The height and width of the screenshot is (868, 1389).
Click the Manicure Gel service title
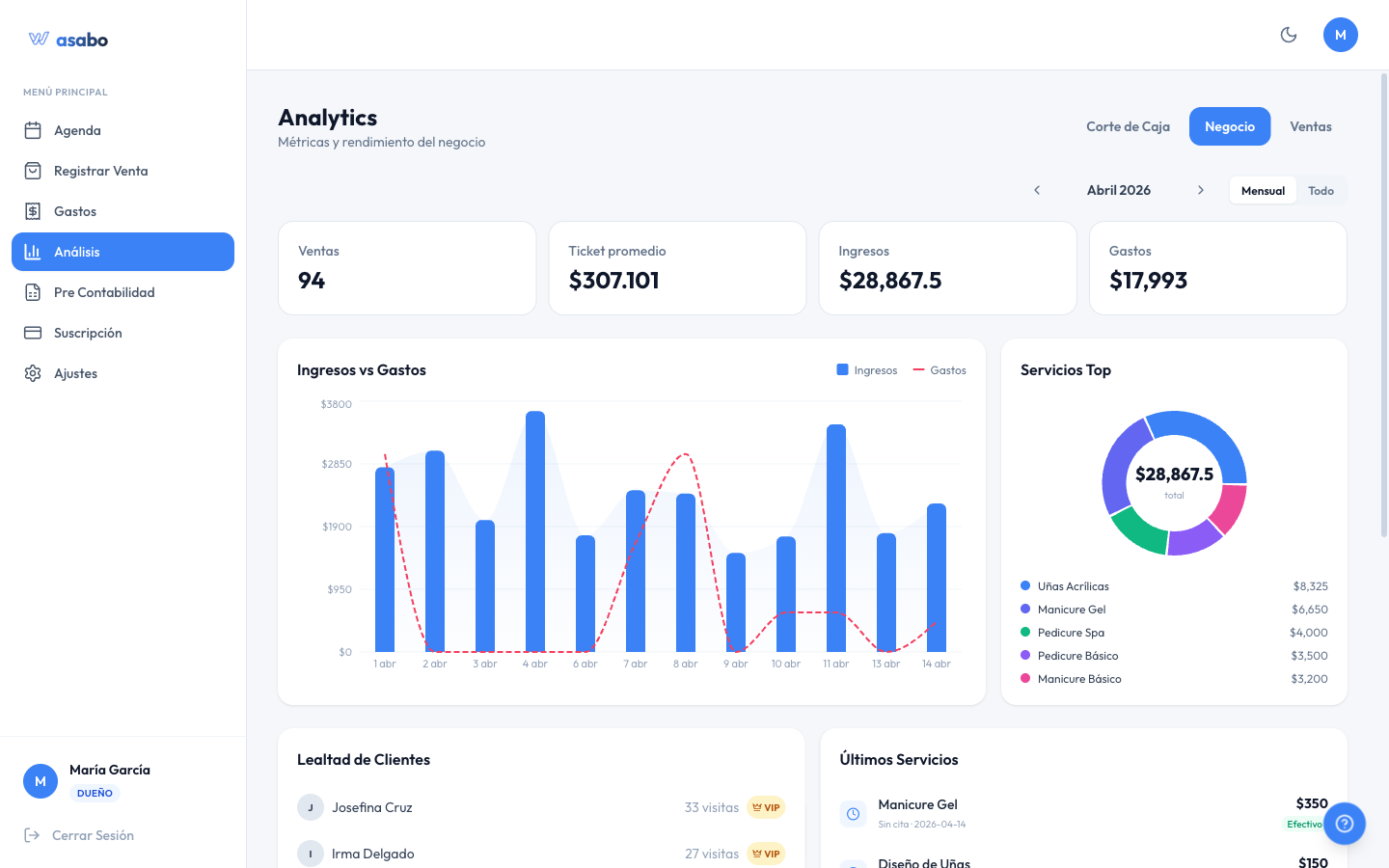coord(917,804)
